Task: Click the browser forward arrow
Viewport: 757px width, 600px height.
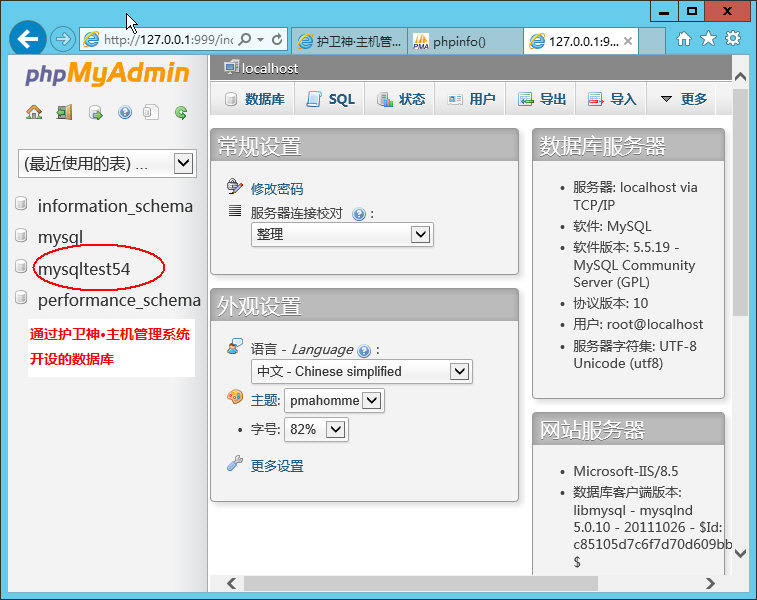Action: (63, 39)
